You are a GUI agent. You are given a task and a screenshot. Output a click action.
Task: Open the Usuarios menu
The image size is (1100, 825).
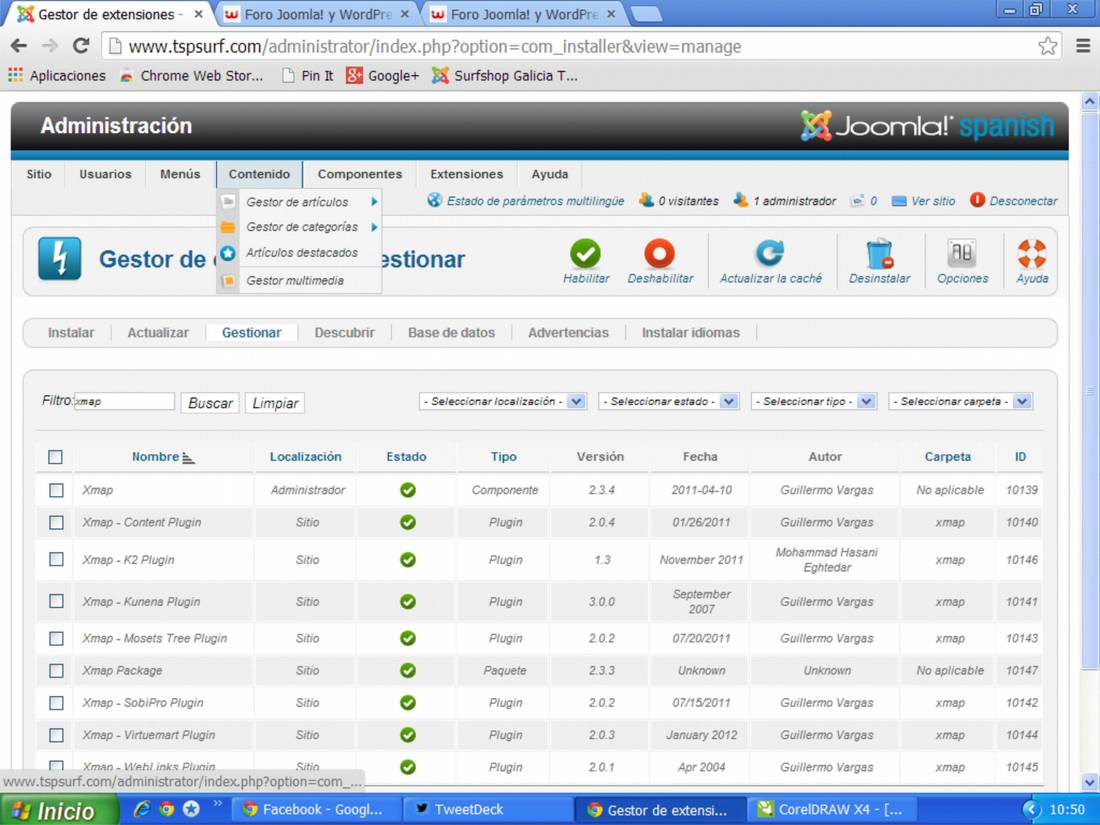105,174
